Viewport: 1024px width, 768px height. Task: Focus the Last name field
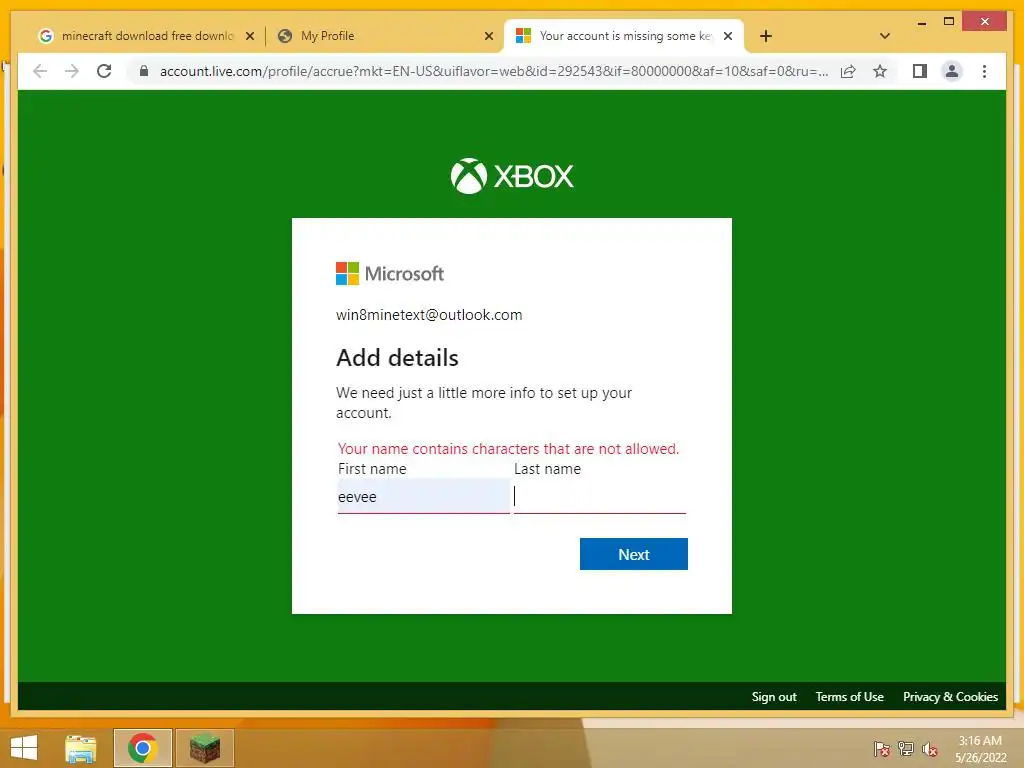point(600,496)
